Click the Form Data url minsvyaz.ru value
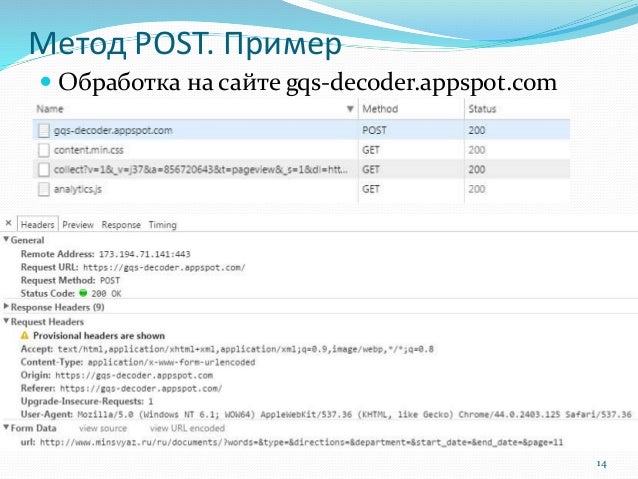The width and height of the screenshot is (638, 479). coord(302,442)
